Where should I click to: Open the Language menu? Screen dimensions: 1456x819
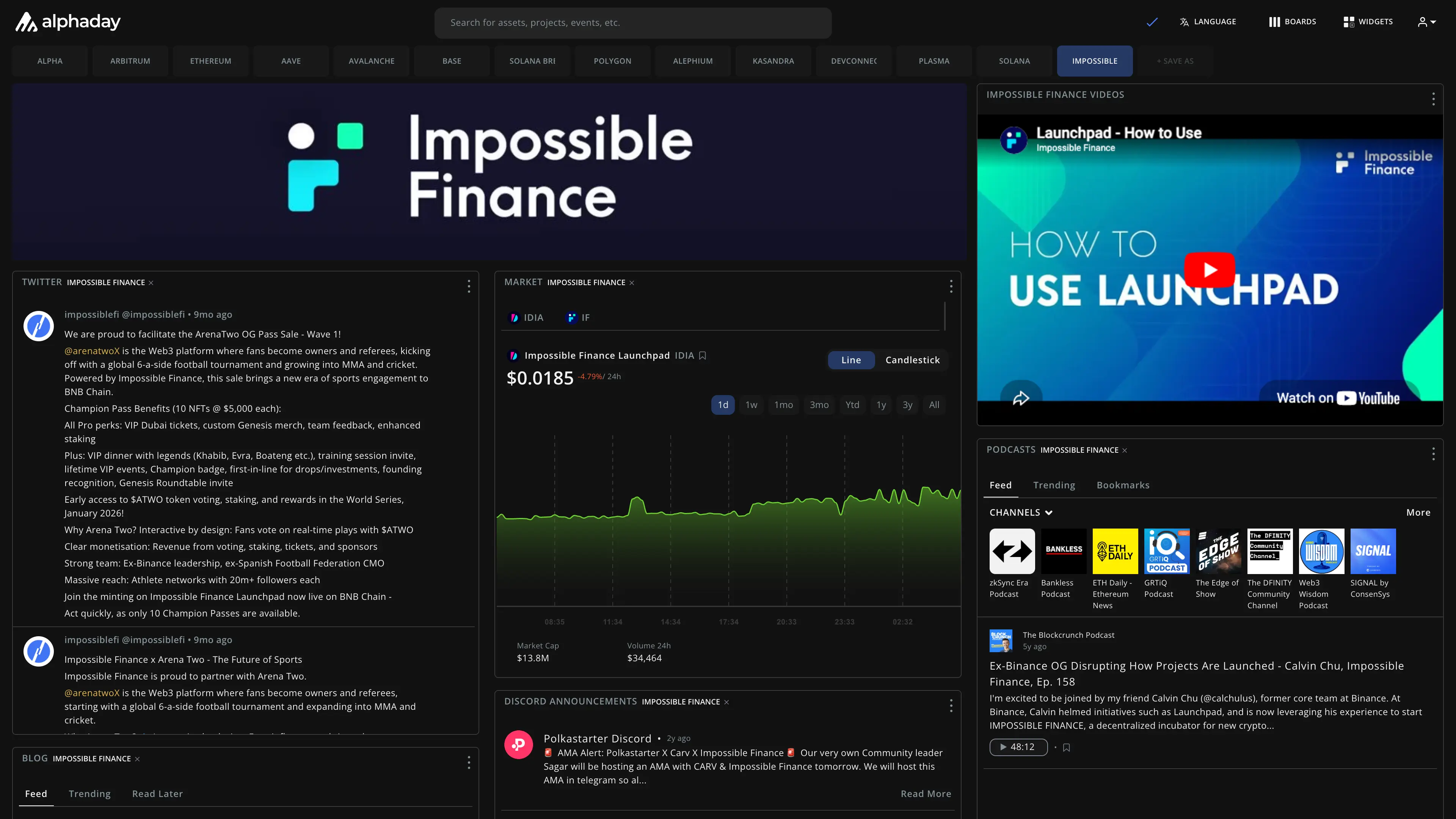[x=1208, y=22]
